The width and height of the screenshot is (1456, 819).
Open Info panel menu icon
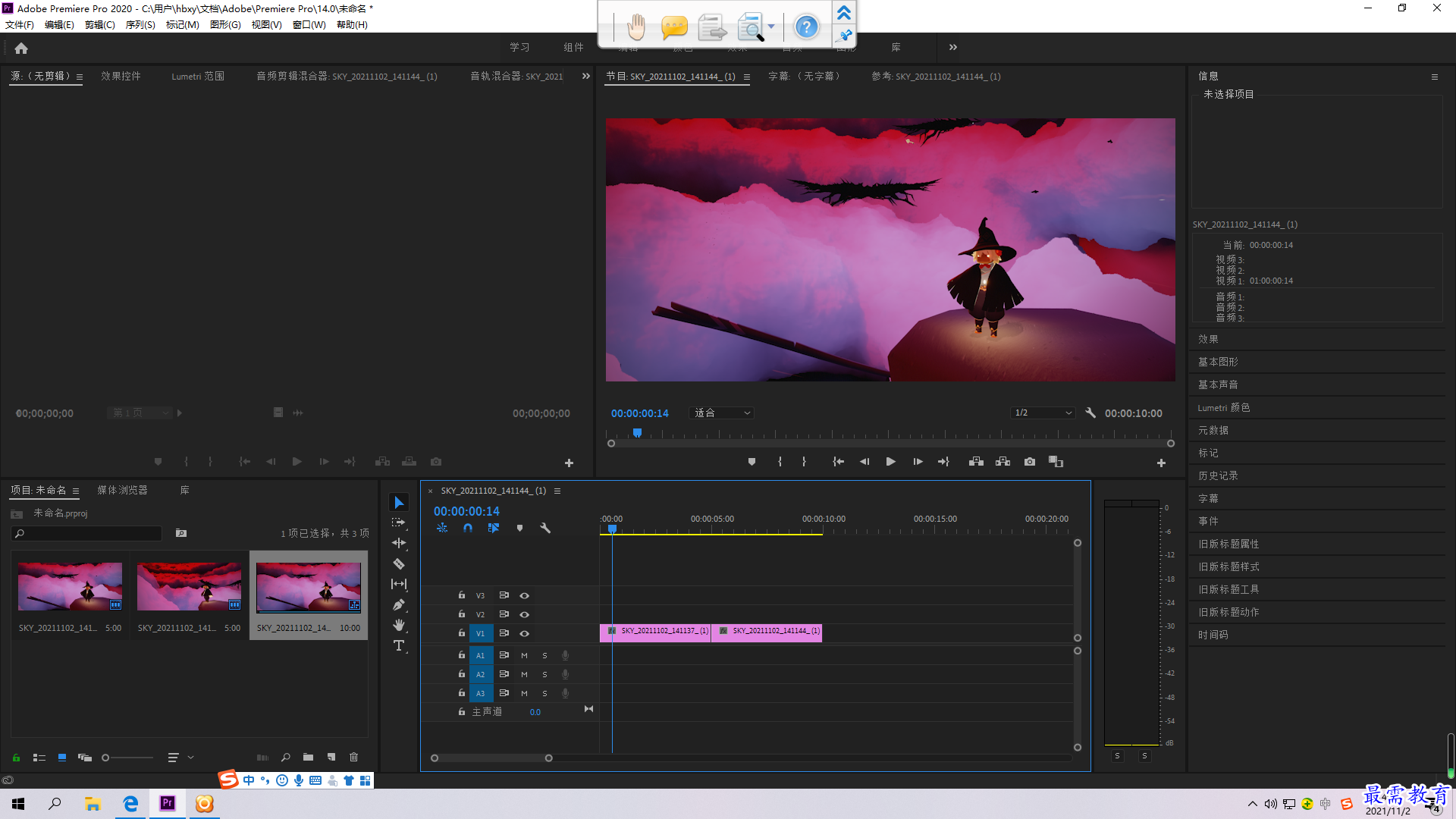(1435, 77)
